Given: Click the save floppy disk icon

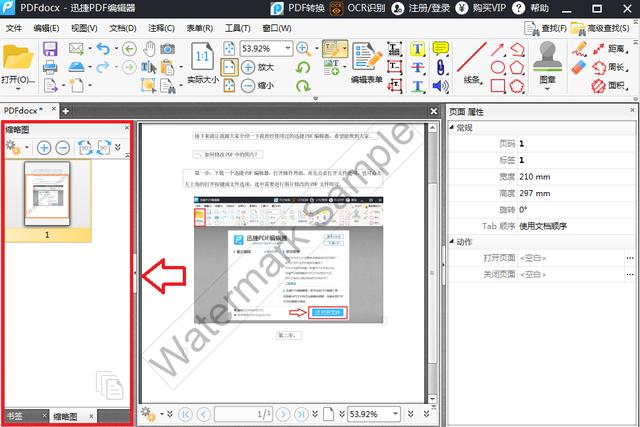Looking at the screenshot, I should click(x=50, y=49).
